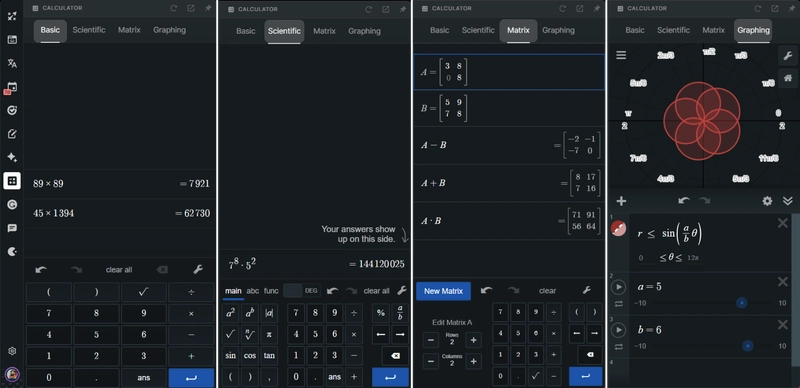Click the wrench icon in Basic panel
This screenshot has height=388, width=800.
point(198,270)
